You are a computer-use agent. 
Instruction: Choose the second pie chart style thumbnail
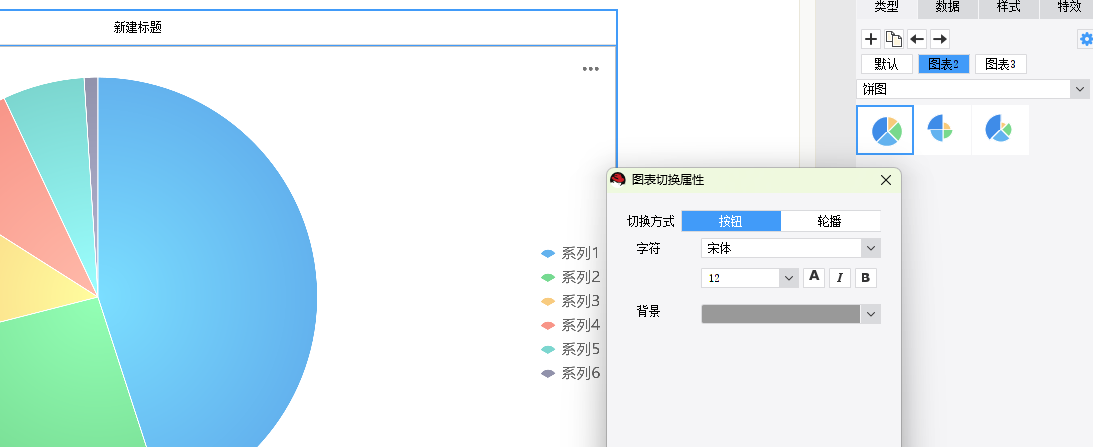click(x=942, y=130)
